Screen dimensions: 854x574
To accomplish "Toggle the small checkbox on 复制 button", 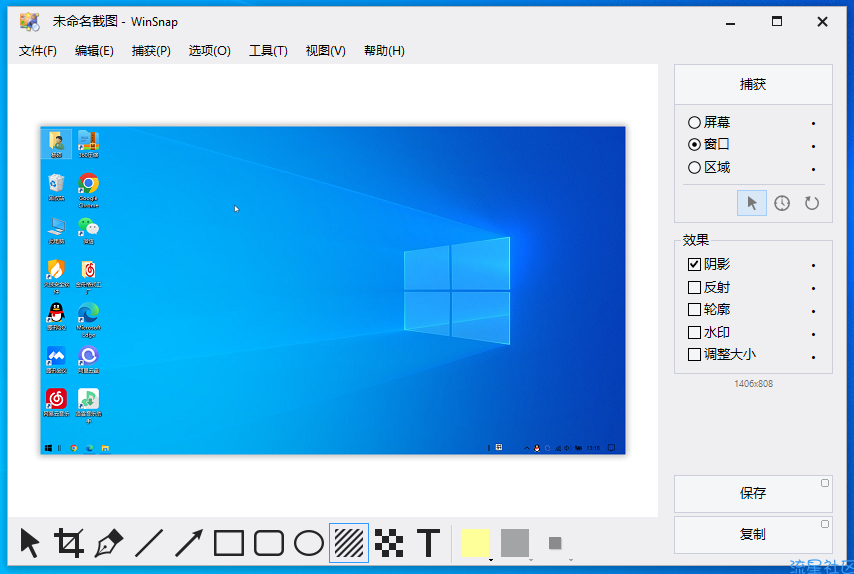I will (x=825, y=524).
